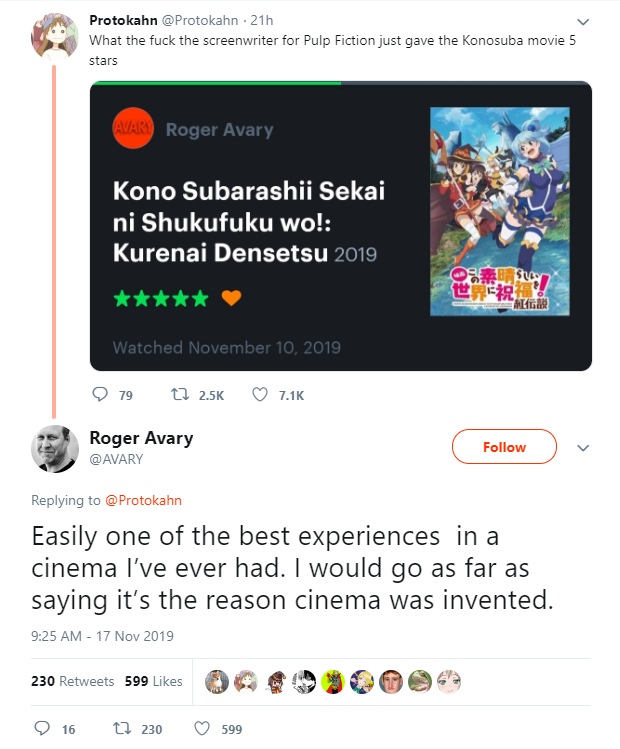Open dropdown arrow next to Follow button
The height and width of the screenshot is (749, 620).
coord(585,447)
